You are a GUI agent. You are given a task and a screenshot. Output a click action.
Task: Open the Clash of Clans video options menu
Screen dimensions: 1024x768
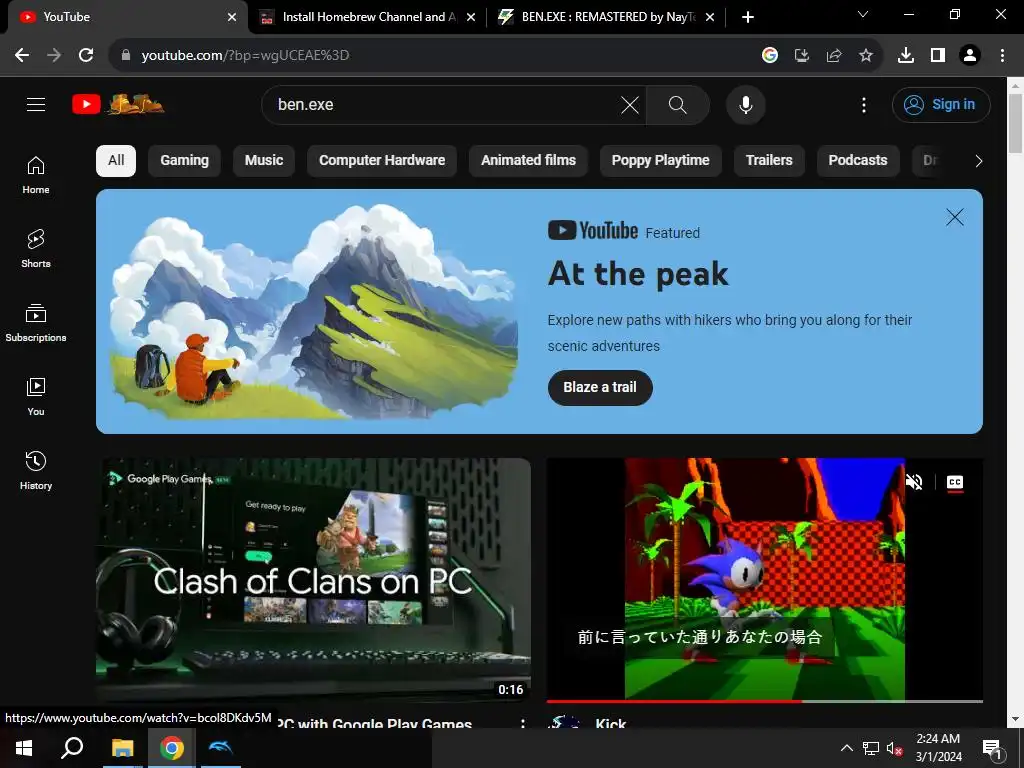coord(522,723)
